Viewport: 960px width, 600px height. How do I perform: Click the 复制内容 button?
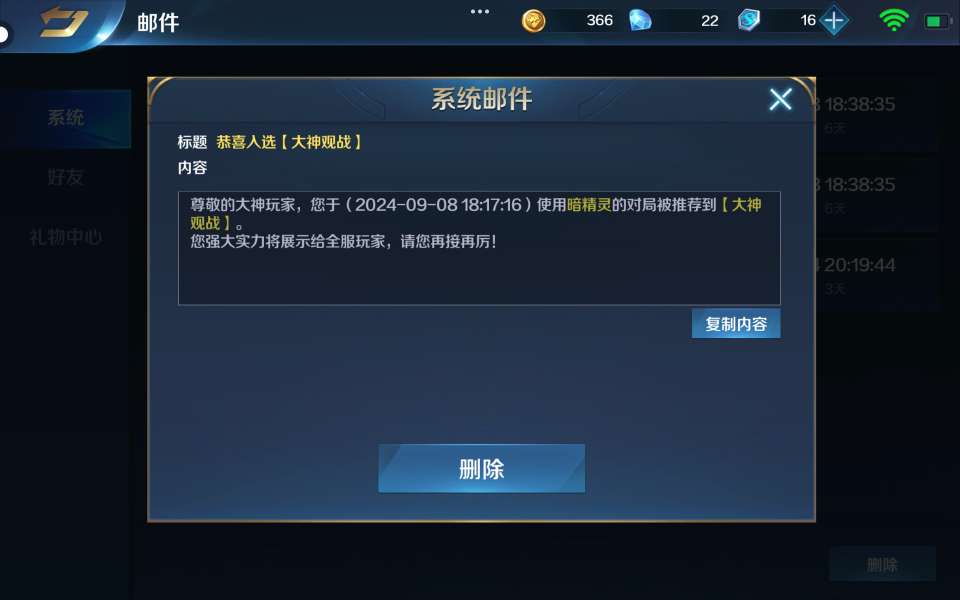pyautogui.click(x=736, y=323)
